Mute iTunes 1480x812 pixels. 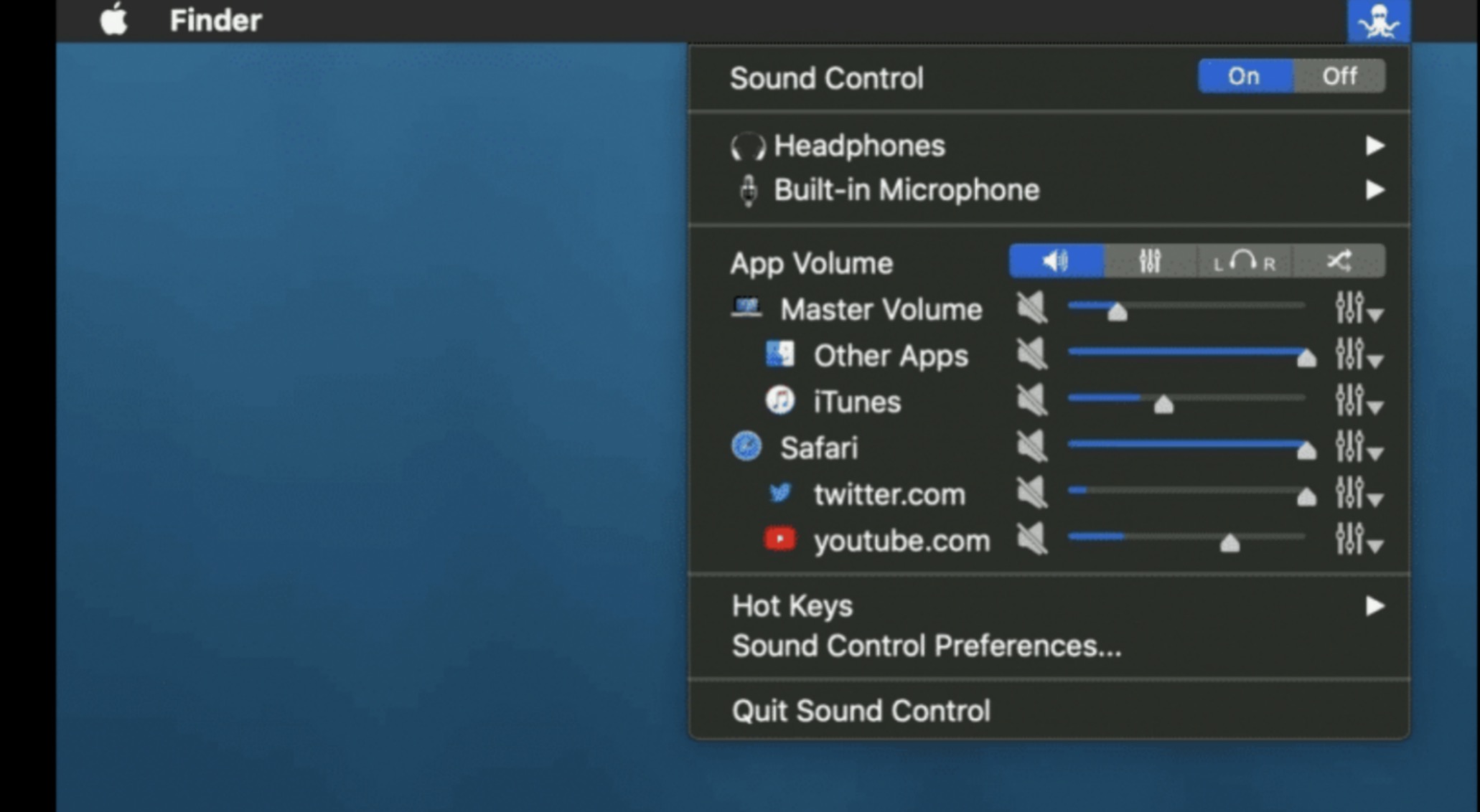(x=1032, y=400)
